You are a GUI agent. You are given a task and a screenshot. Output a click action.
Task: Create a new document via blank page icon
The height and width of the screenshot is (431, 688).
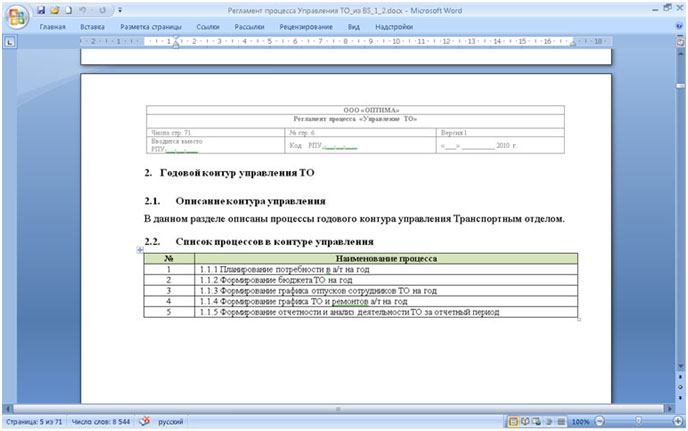click(67, 9)
